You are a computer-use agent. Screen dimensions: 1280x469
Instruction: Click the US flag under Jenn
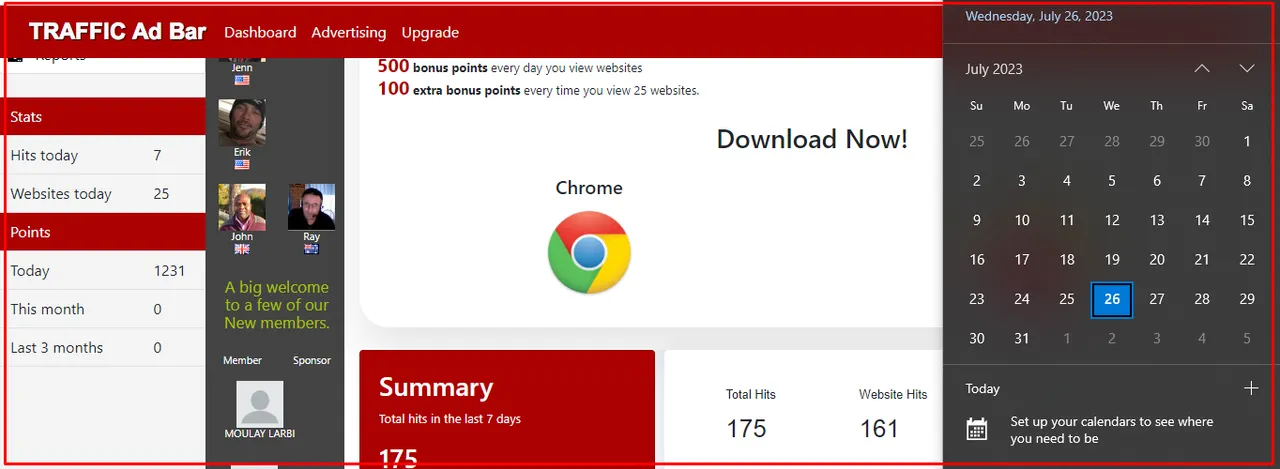point(242,80)
